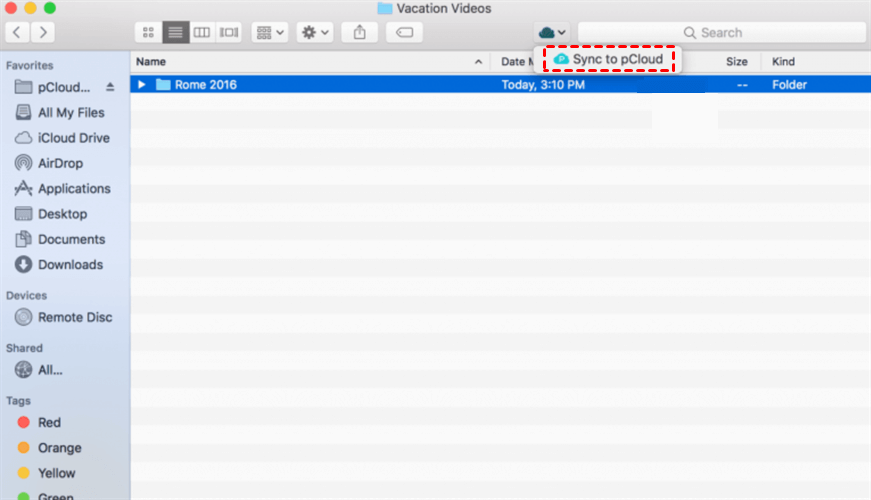Open the arrange items dropdown
Image resolution: width=871 pixels, height=500 pixels.
pos(270,33)
